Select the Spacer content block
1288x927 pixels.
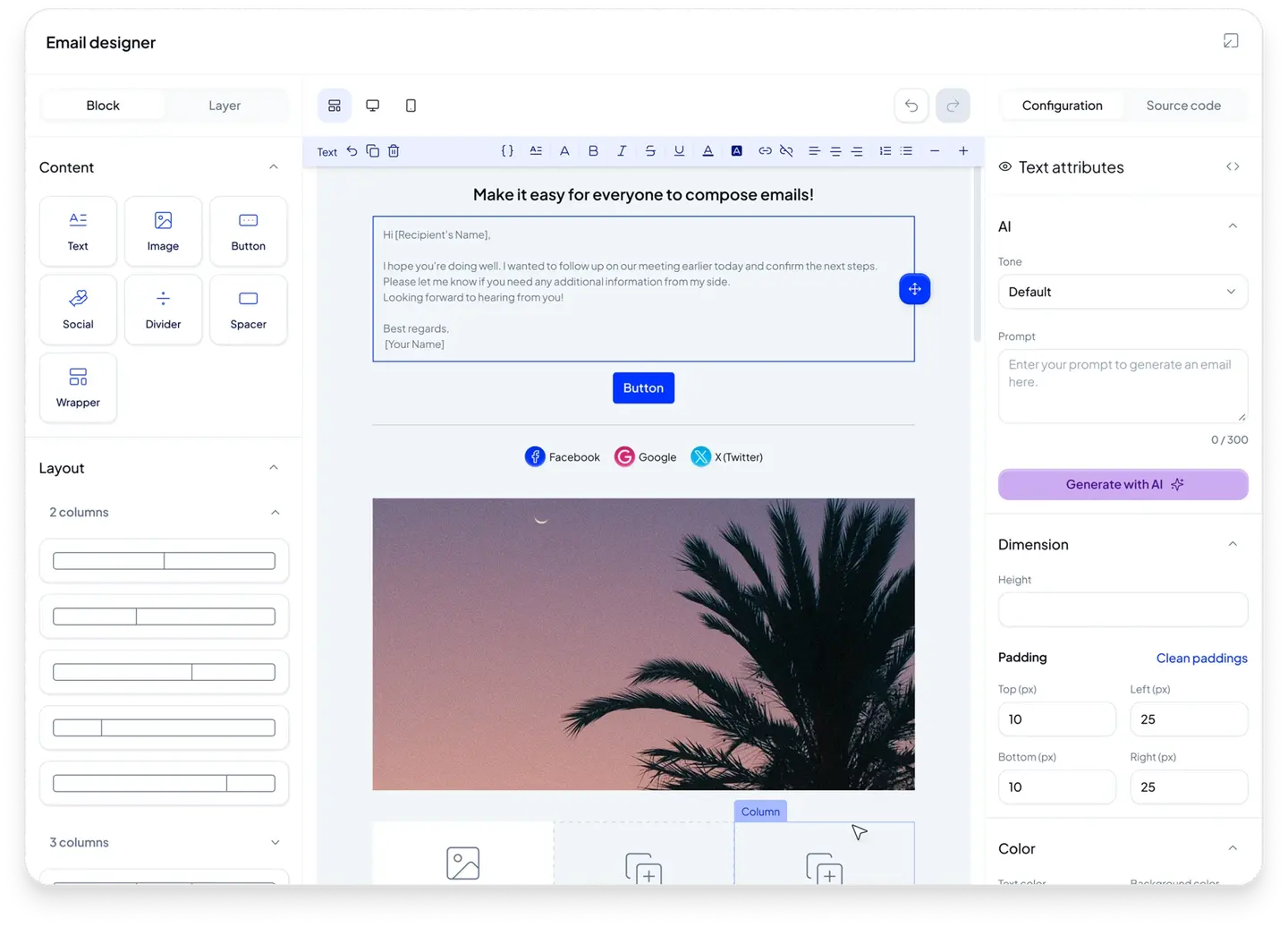[248, 310]
